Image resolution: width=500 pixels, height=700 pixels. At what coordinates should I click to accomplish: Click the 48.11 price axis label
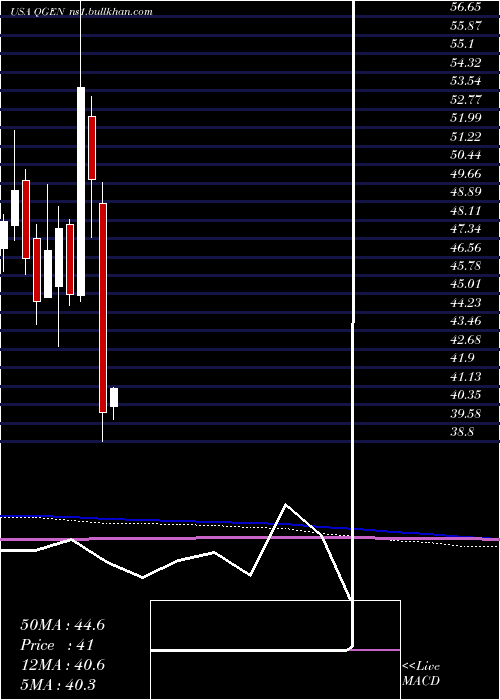coord(465,210)
